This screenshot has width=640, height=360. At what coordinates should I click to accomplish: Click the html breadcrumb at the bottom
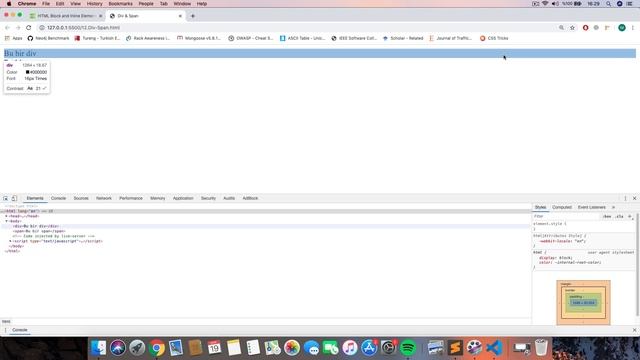point(6,322)
